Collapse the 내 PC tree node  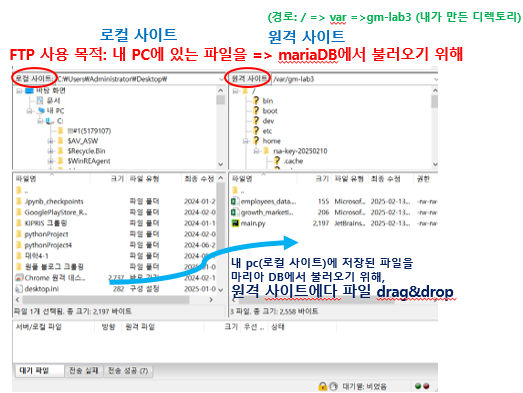(30, 111)
